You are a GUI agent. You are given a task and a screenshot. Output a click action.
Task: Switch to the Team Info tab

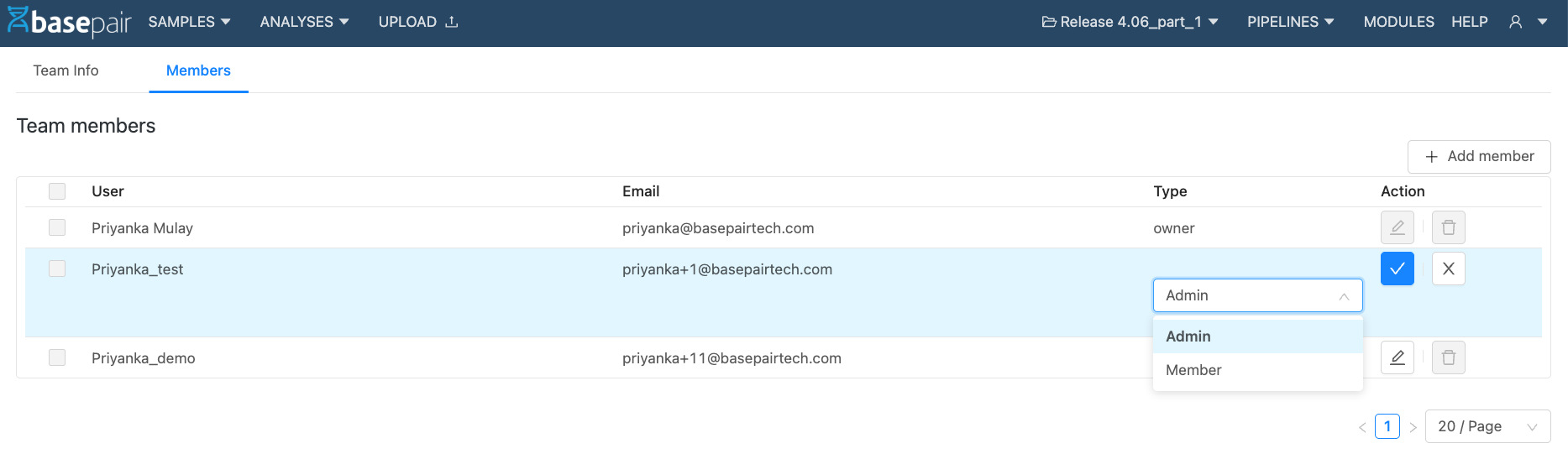point(66,70)
